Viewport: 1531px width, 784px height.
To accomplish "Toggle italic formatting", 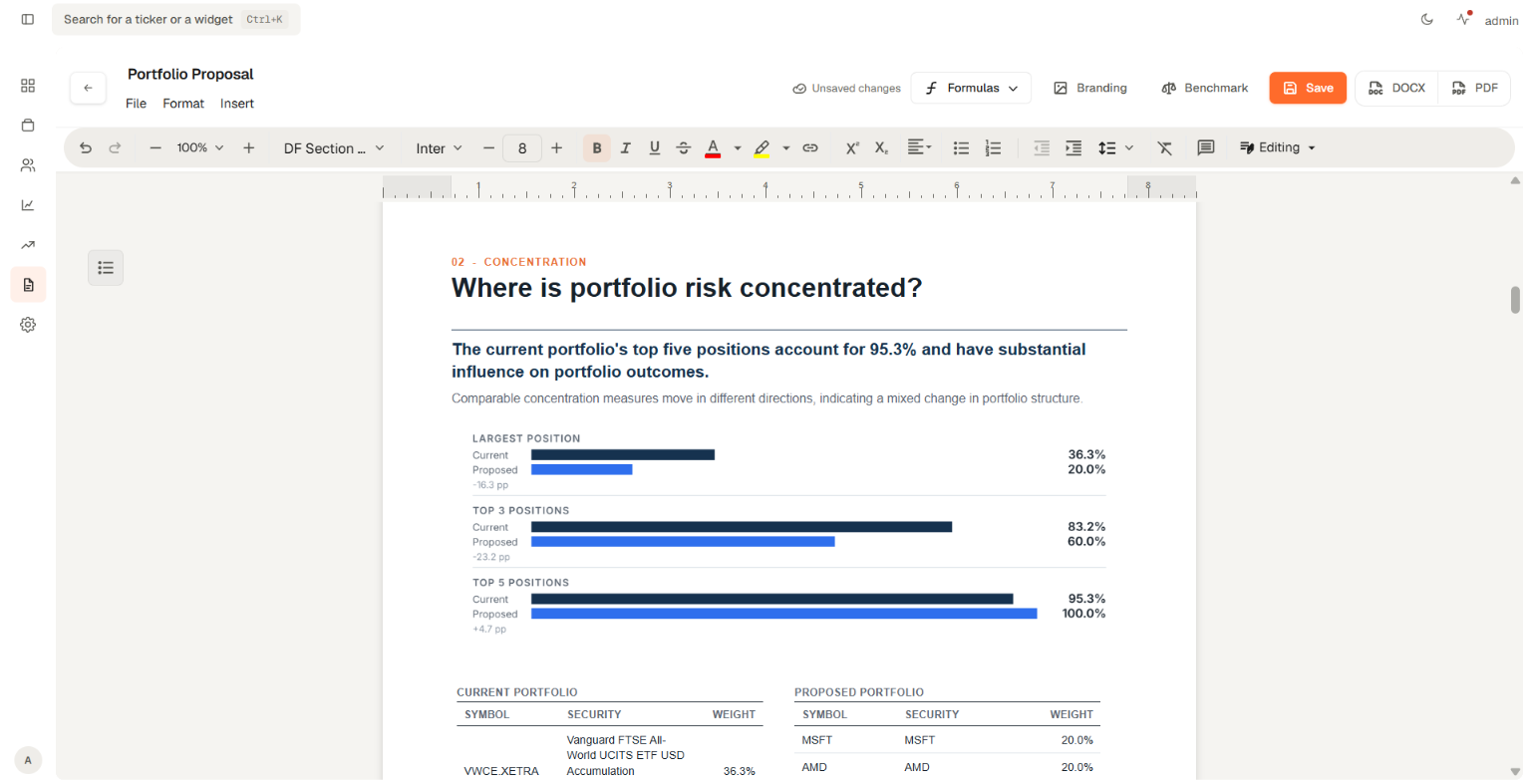I will tap(626, 147).
